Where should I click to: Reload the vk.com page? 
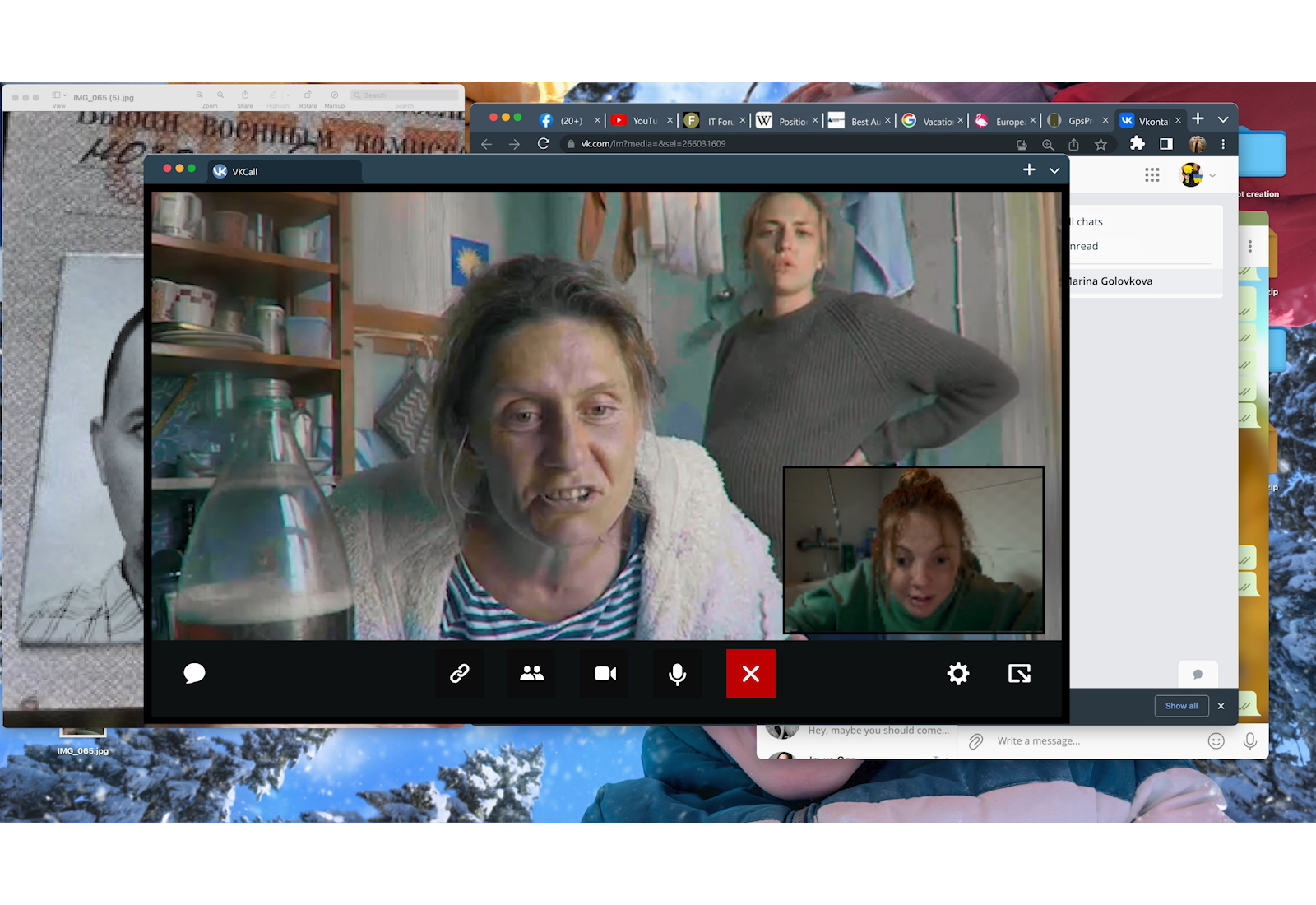(x=543, y=143)
